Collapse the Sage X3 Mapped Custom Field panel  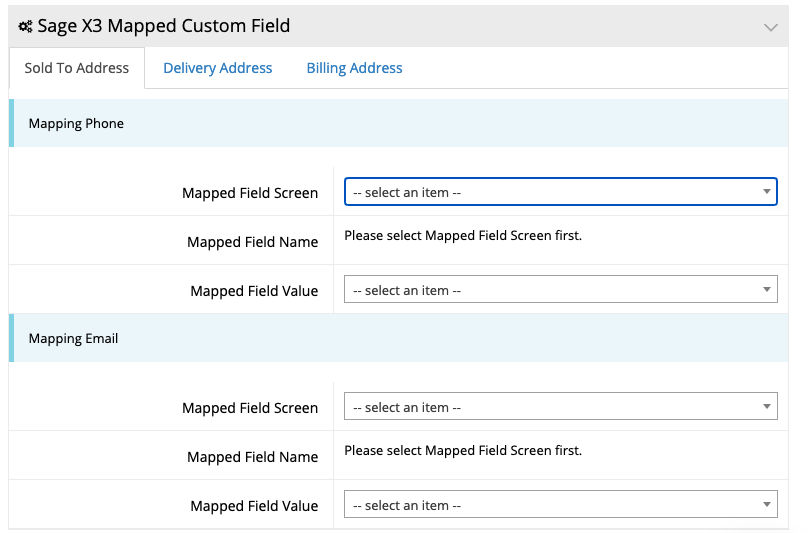coord(770,27)
